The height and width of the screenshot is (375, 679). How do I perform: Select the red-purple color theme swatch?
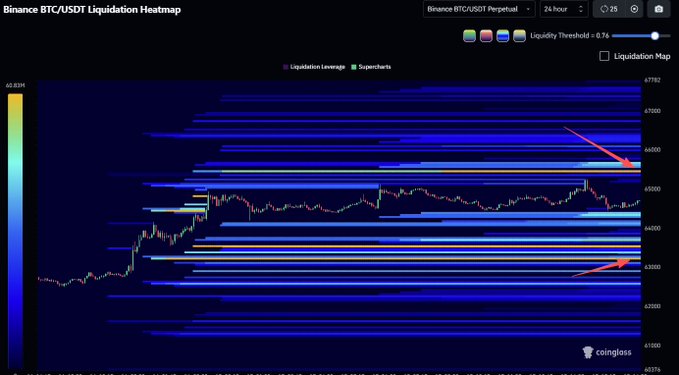pyautogui.click(x=486, y=36)
